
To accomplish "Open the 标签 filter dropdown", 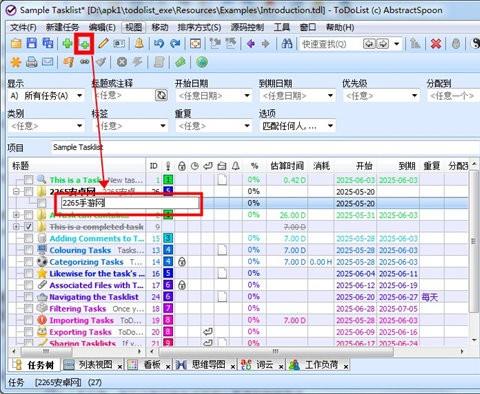I will point(163,126).
